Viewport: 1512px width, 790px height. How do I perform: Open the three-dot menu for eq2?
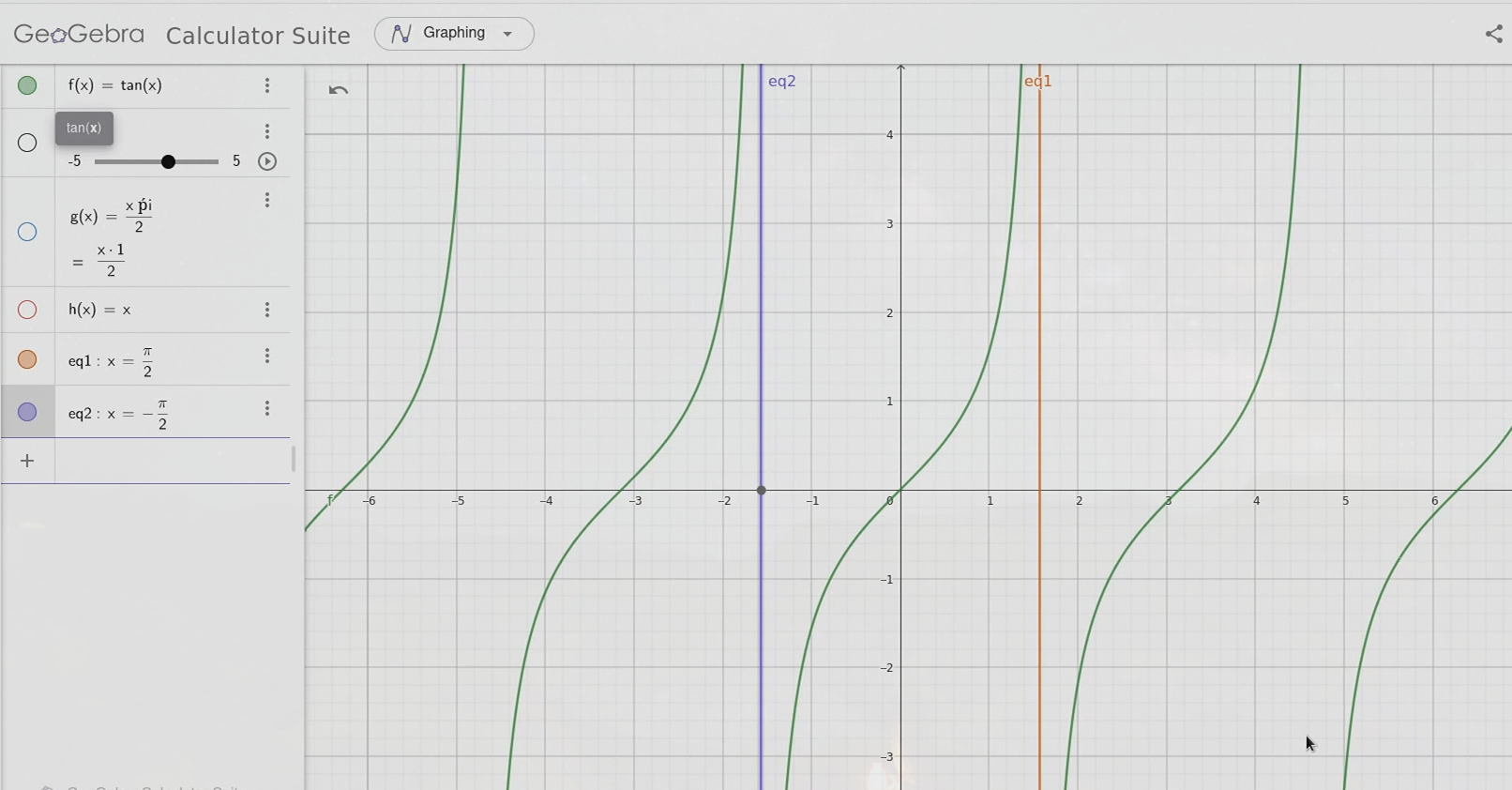click(267, 409)
